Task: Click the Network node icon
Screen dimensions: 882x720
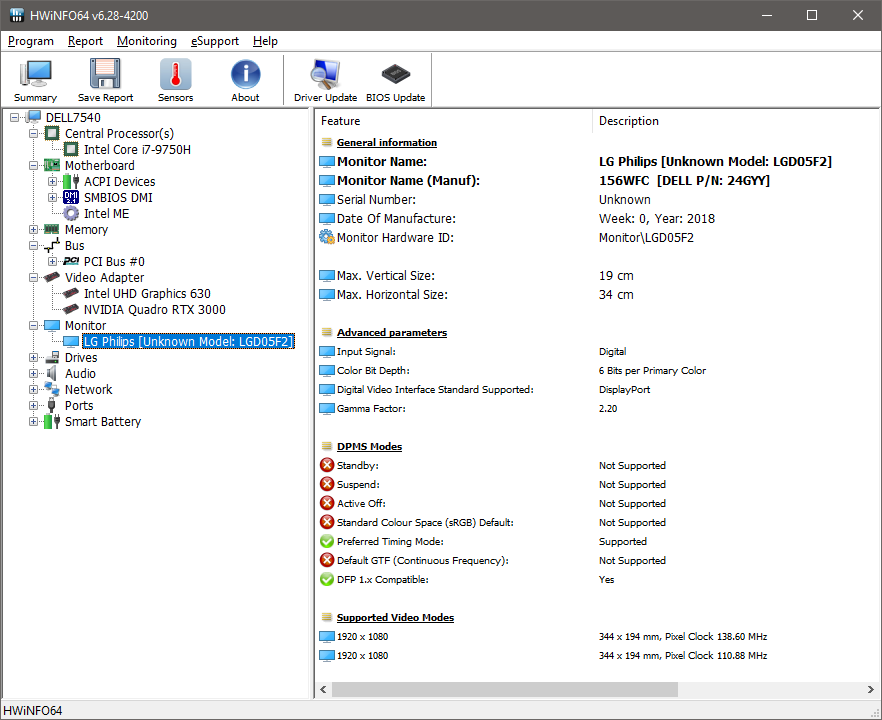Action: click(x=52, y=389)
